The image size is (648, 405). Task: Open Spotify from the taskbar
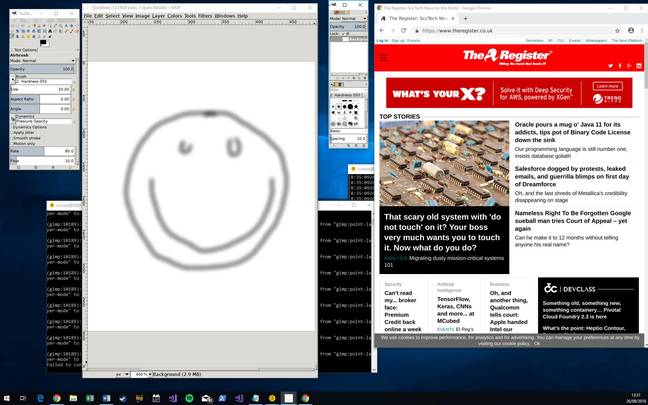coord(189,398)
